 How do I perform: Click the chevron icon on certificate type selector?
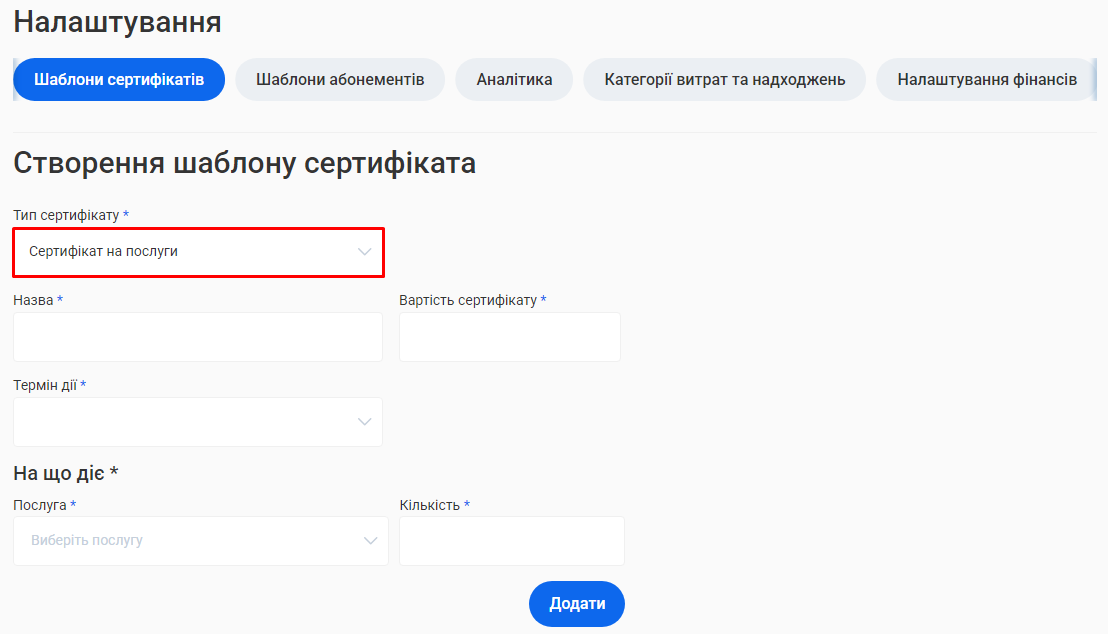coord(364,252)
